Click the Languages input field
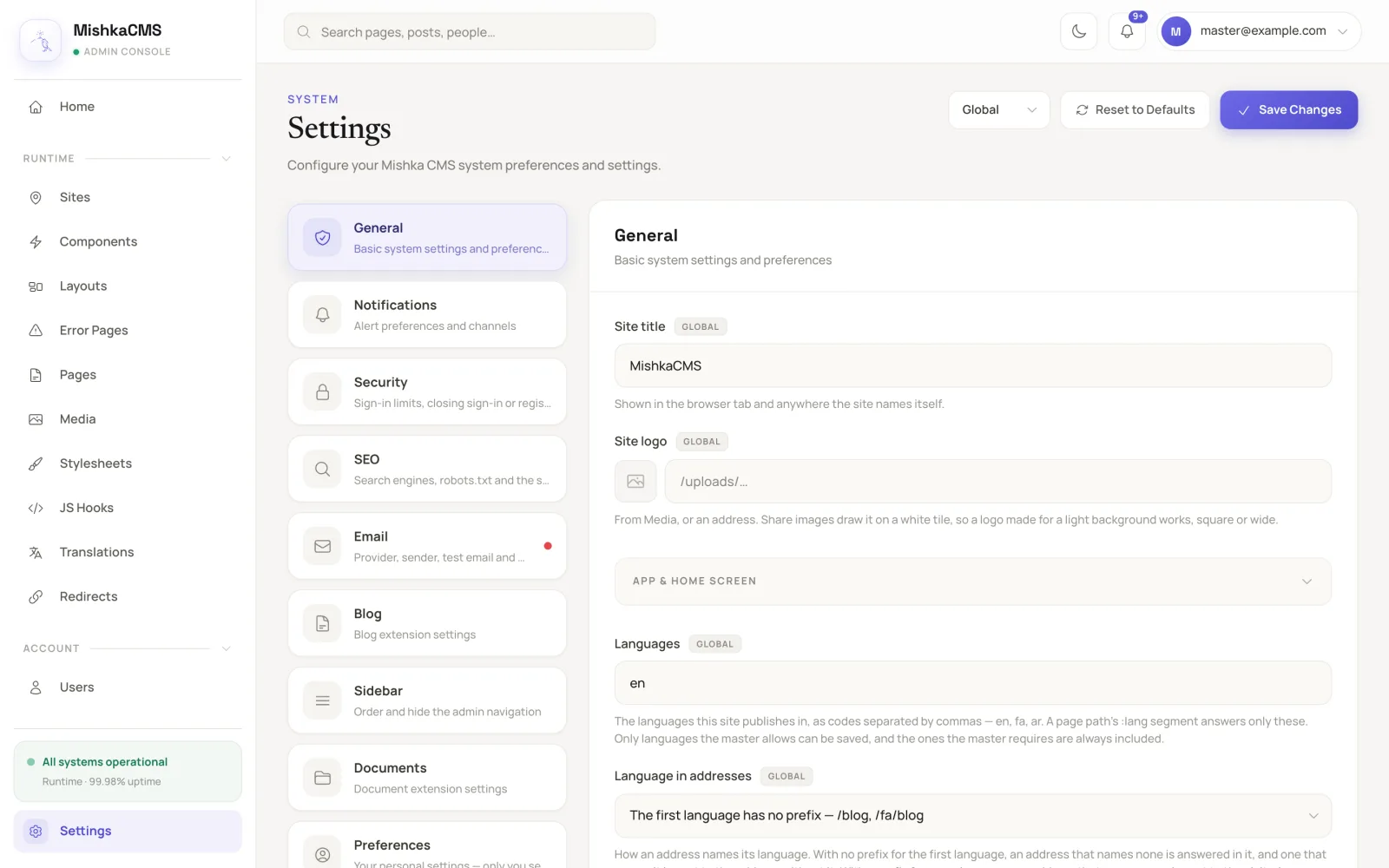1389x868 pixels. (x=972, y=683)
